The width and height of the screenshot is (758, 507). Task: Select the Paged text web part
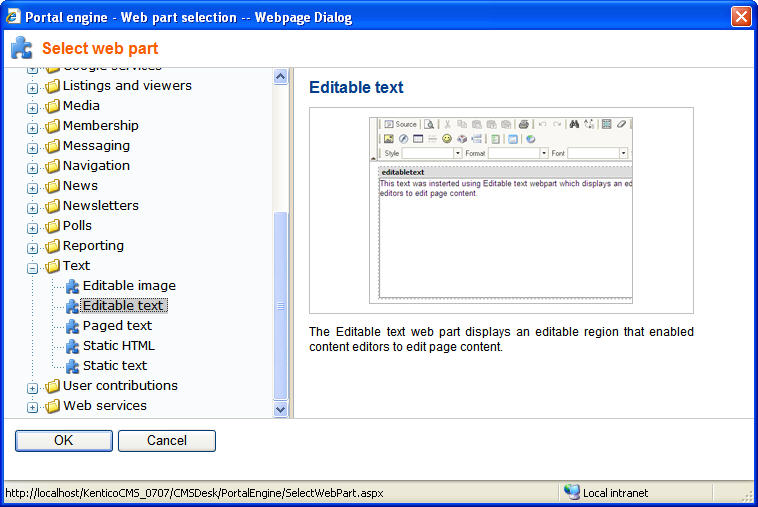(117, 326)
